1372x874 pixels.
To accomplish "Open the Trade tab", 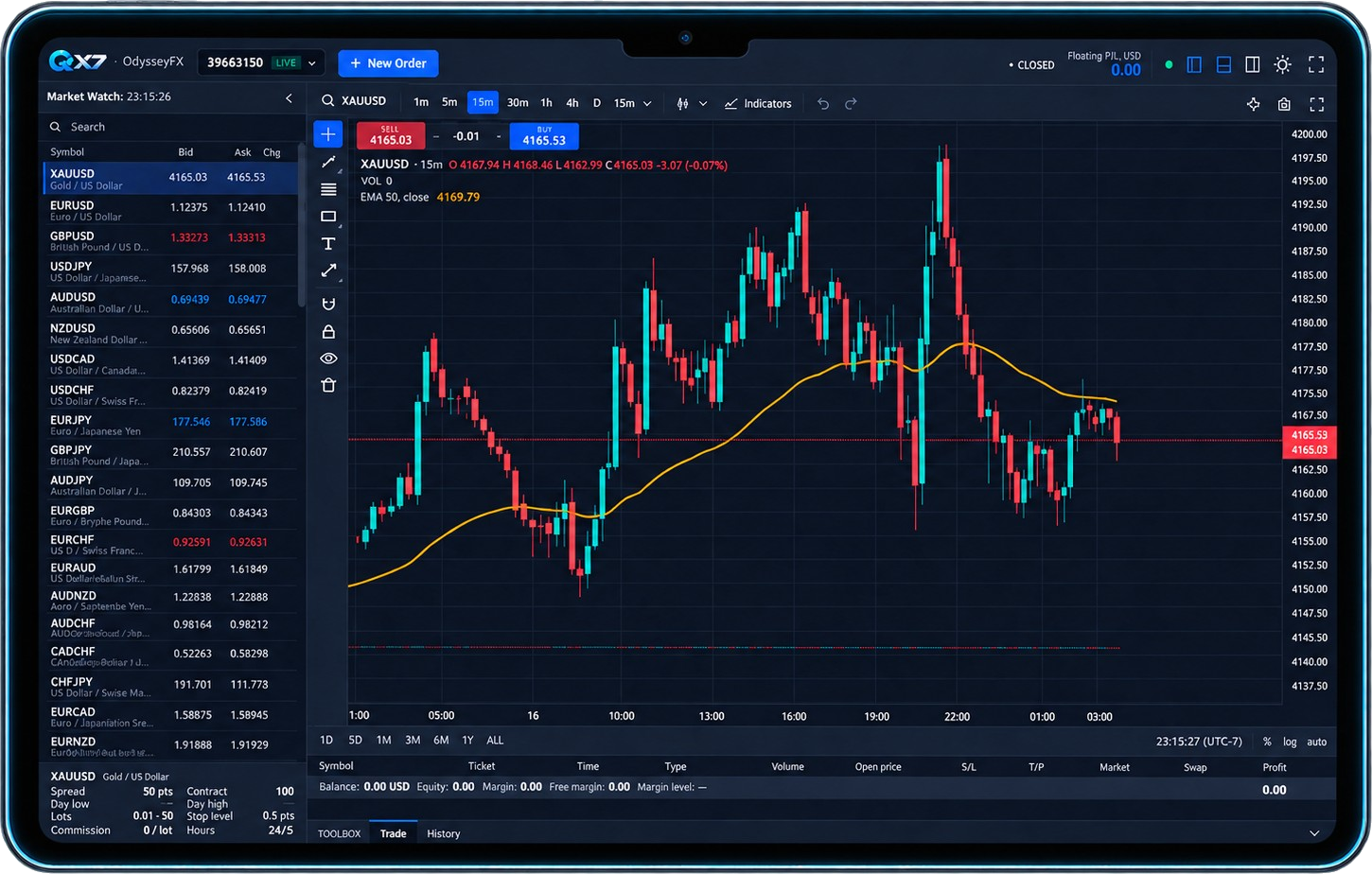I will 393,833.
